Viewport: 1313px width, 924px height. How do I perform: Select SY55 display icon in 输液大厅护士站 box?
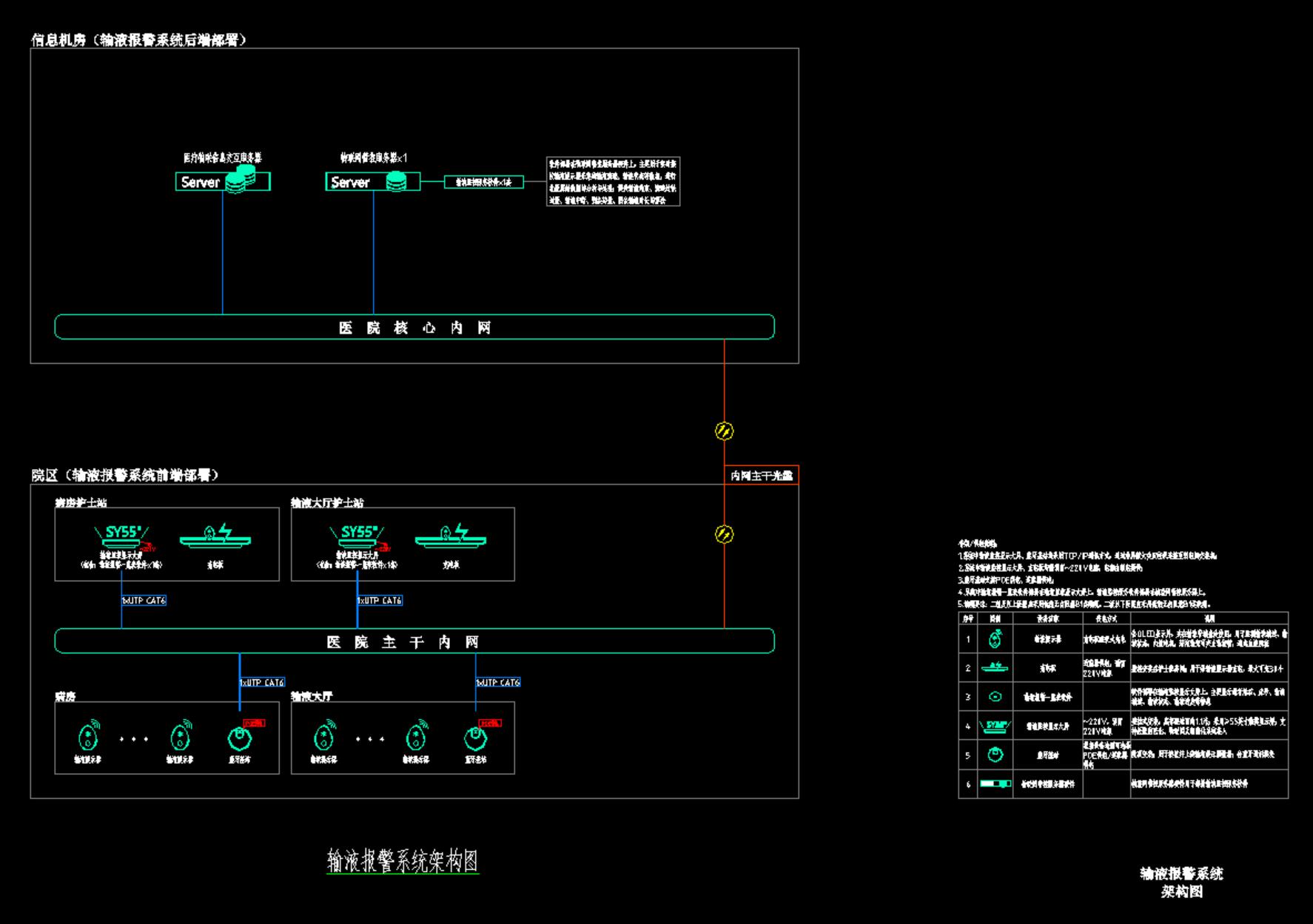tap(357, 536)
